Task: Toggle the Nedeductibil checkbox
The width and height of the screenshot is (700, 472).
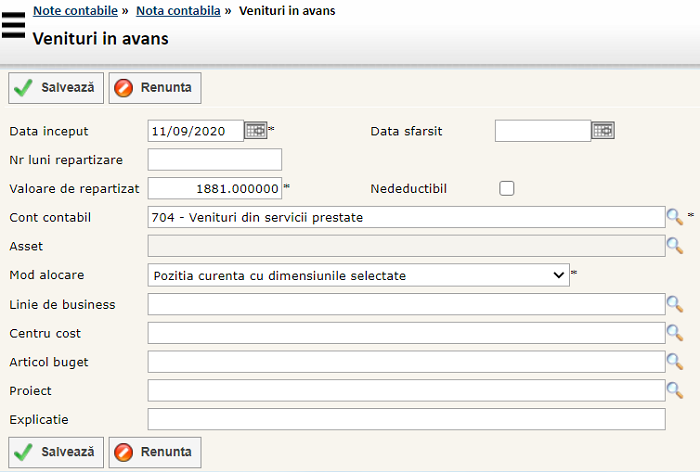Action: pyautogui.click(x=507, y=188)
